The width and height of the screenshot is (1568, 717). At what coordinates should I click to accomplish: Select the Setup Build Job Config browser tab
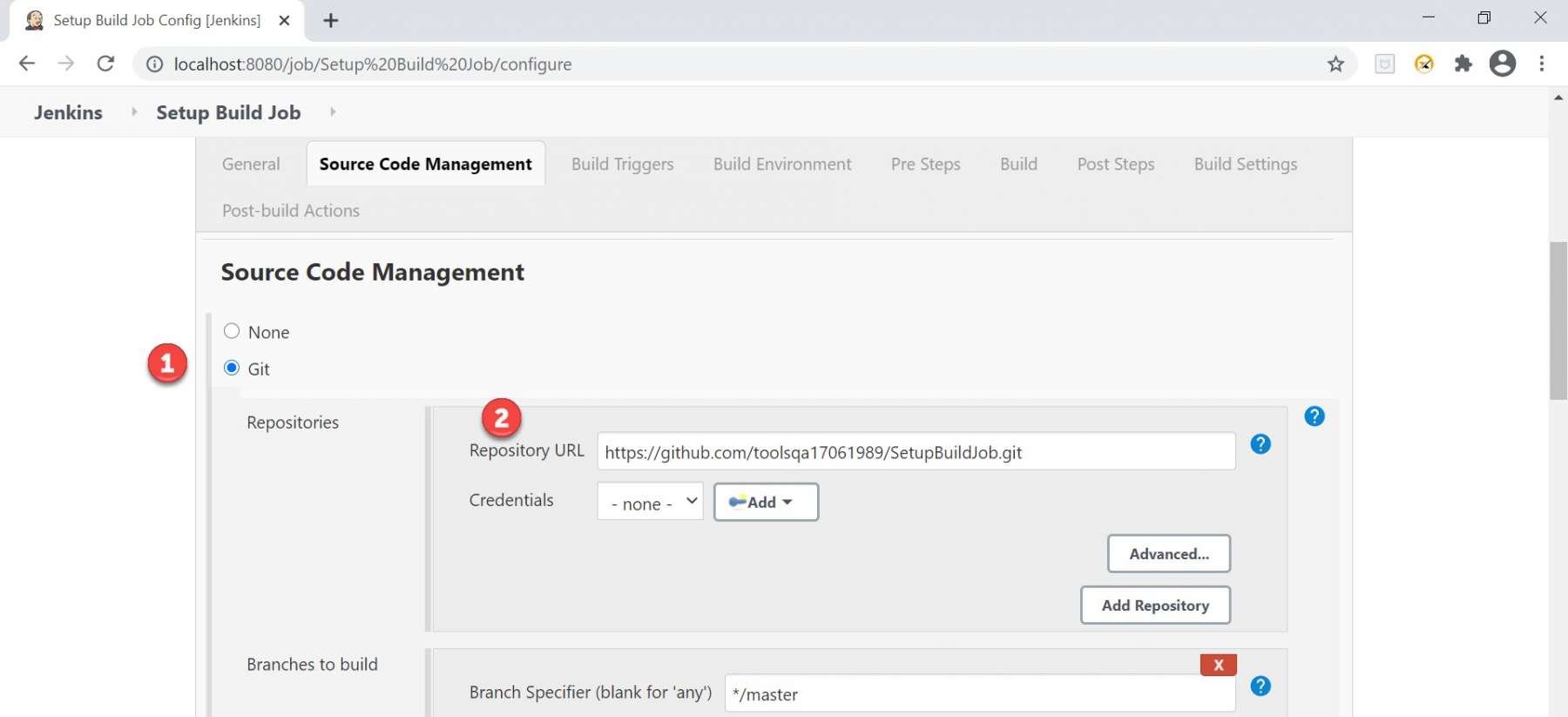coord(157,20)
